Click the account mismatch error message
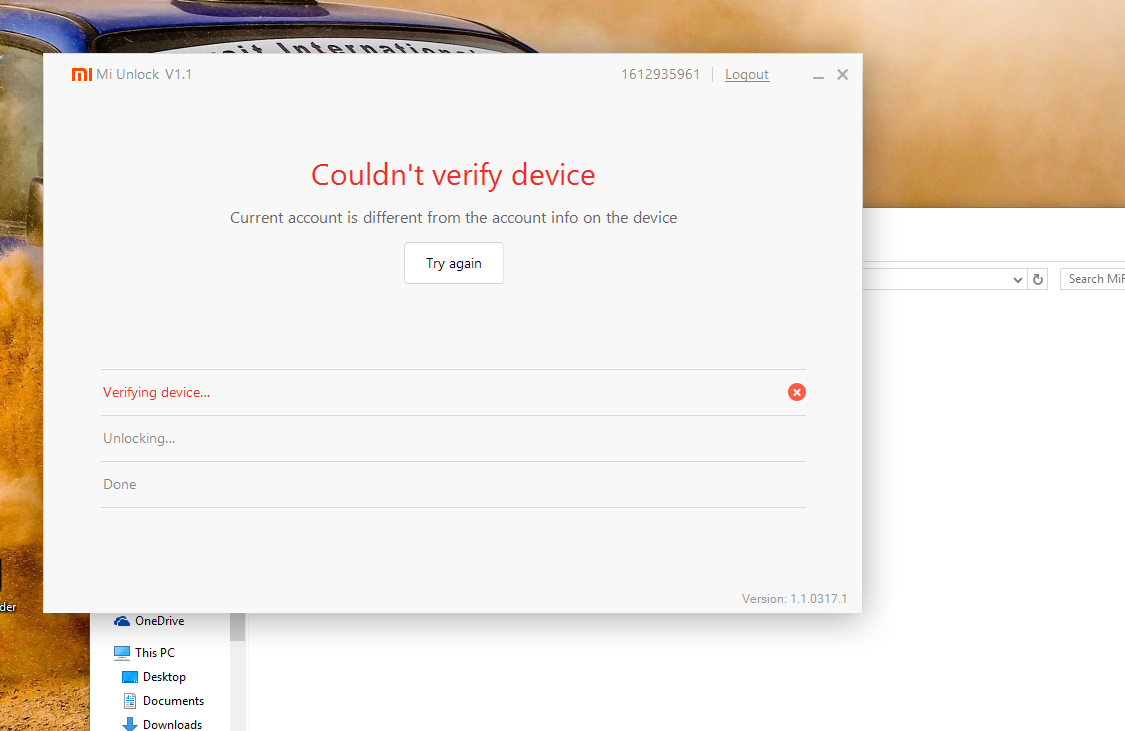 453,217
